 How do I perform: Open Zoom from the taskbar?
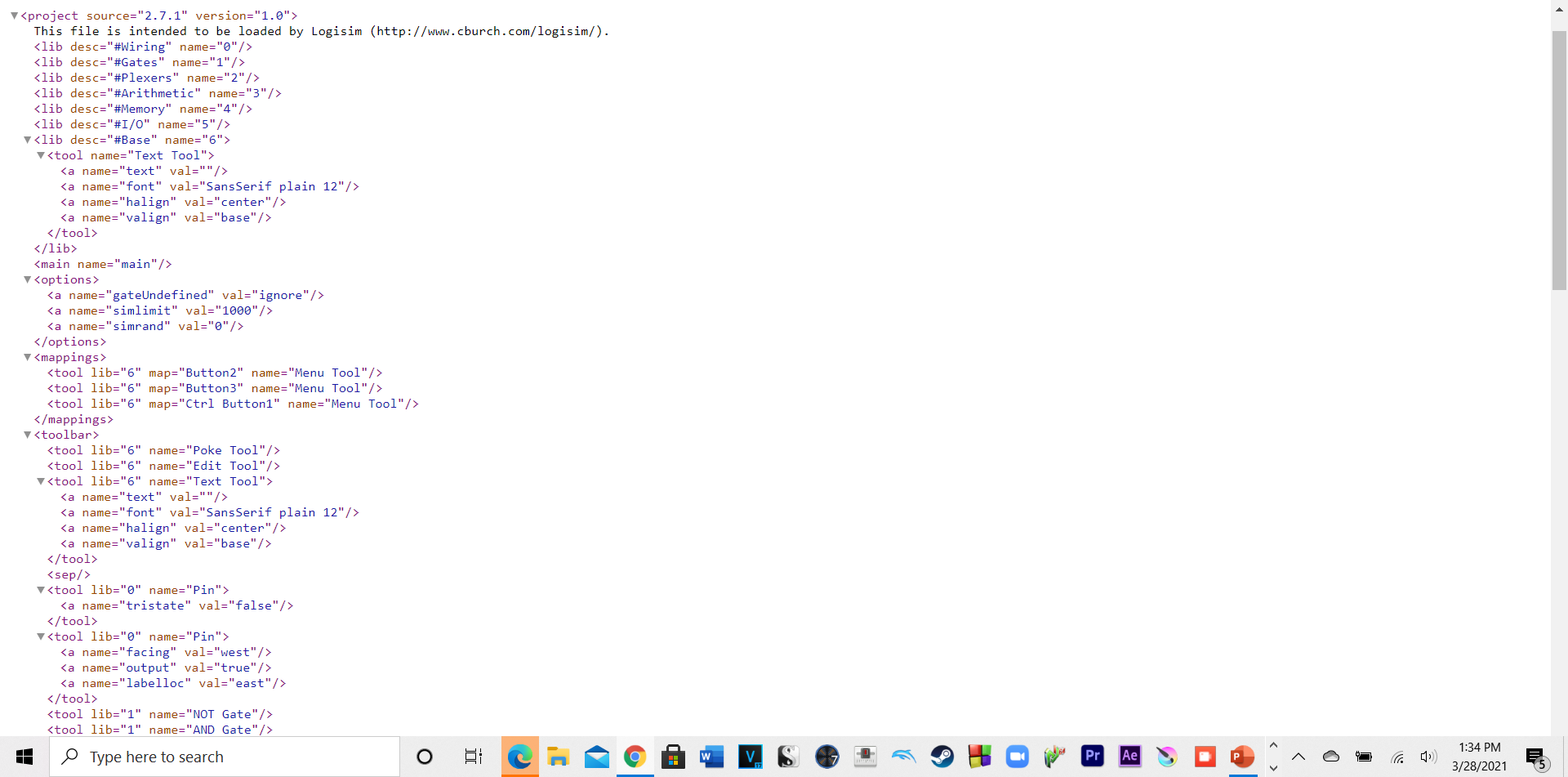pos(1017,757)
